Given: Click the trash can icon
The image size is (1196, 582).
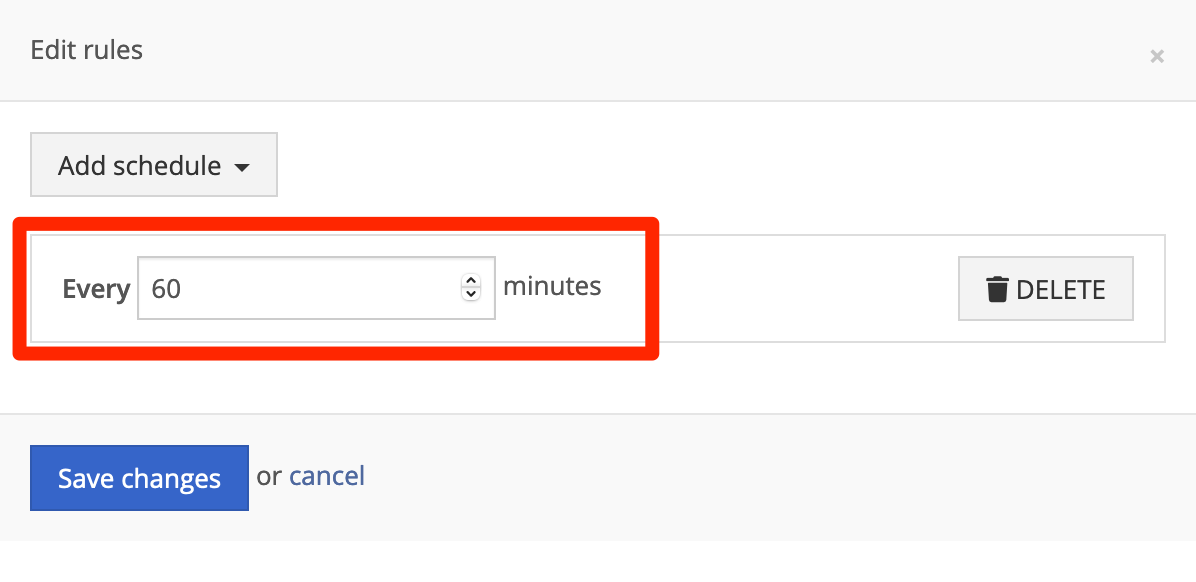Looking at the screenshot, I should pos(997,290).
